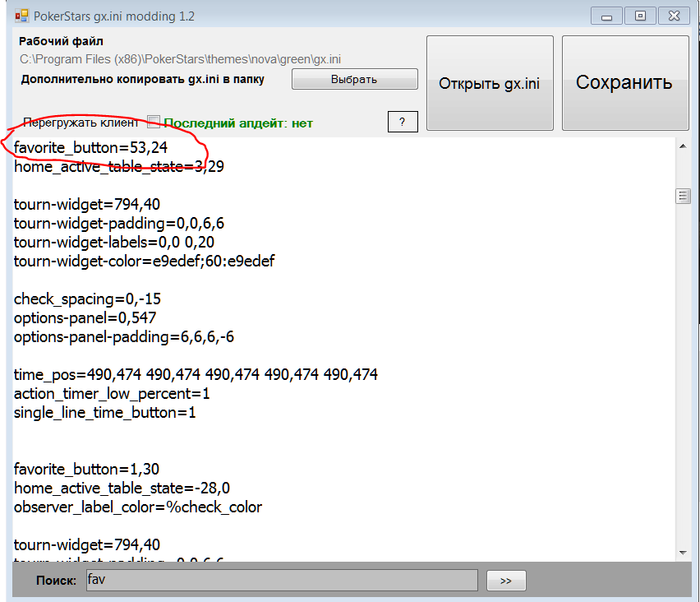Viewport: 700px width, 602px height.
Task: Click the Выбрать folder button
Action: [x=354, y=79]
